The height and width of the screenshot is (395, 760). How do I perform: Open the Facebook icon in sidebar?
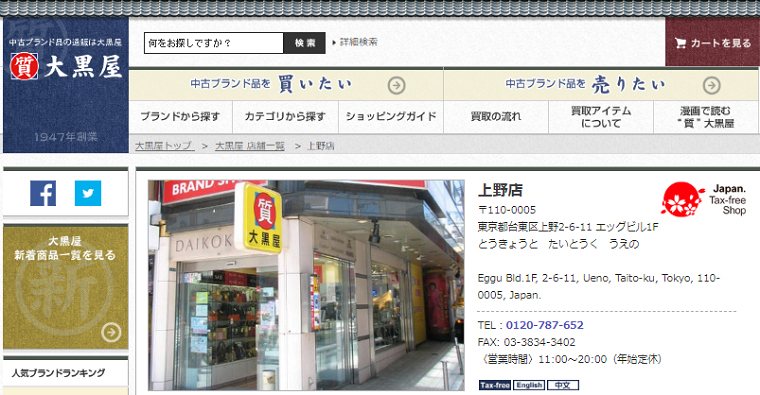pos(43,193)
